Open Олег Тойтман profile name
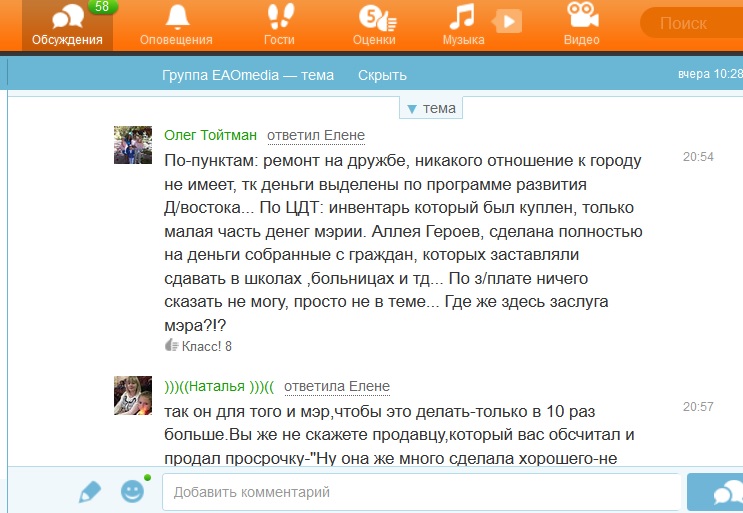Image resolution: width=743 pixels, height=513 pixels. point(210,135)
